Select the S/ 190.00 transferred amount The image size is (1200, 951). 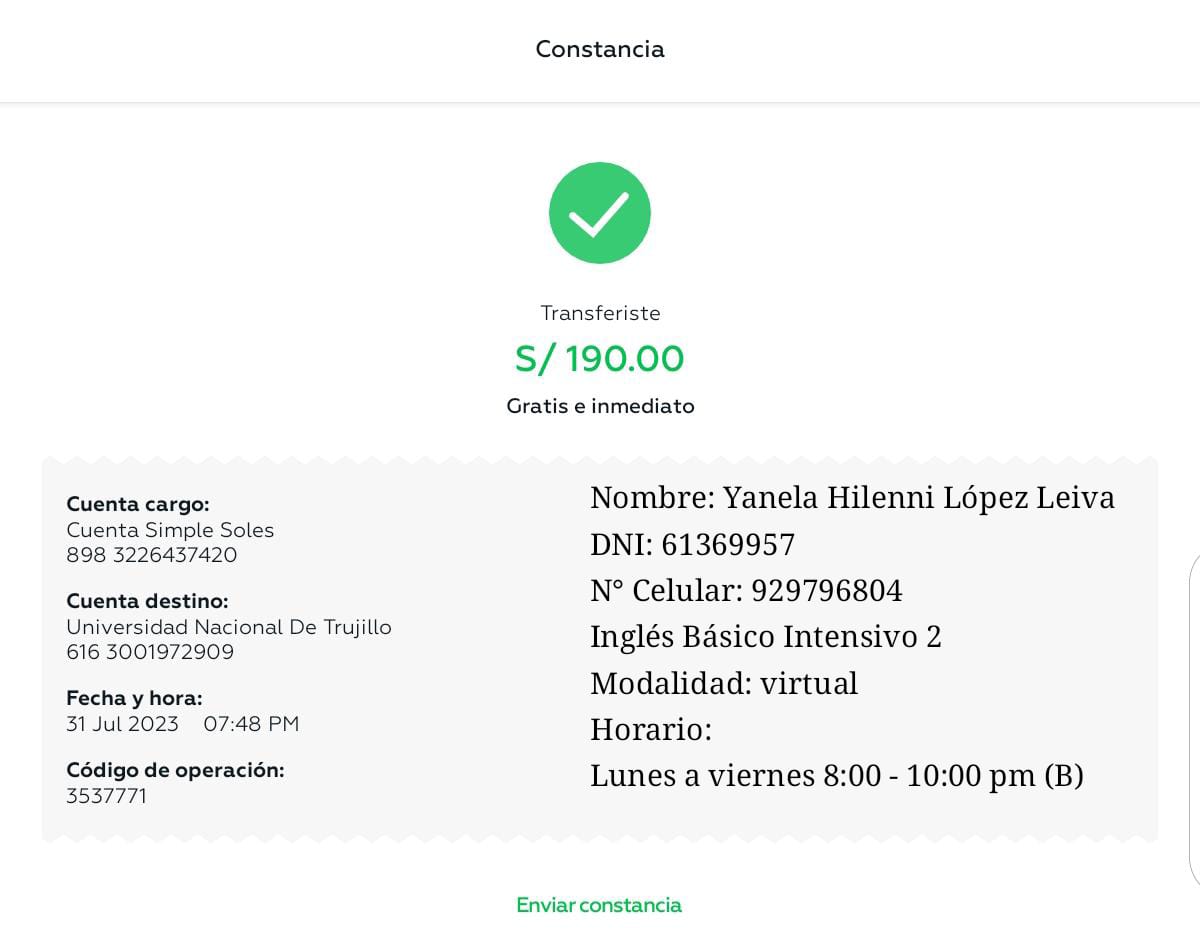[x=600, y=359]
